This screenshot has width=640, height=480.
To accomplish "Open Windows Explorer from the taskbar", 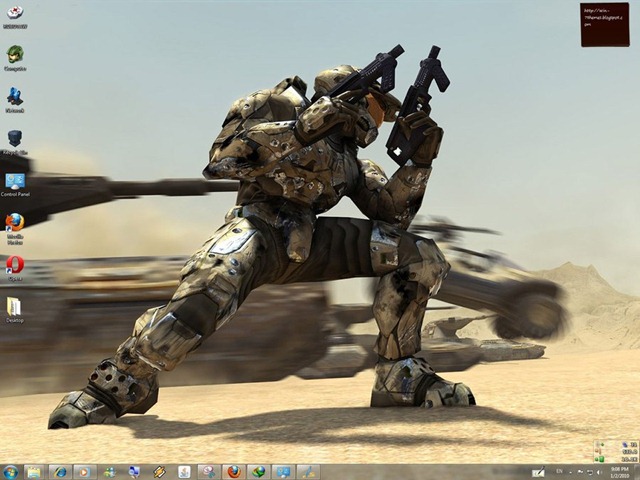I will click(35, 472).
